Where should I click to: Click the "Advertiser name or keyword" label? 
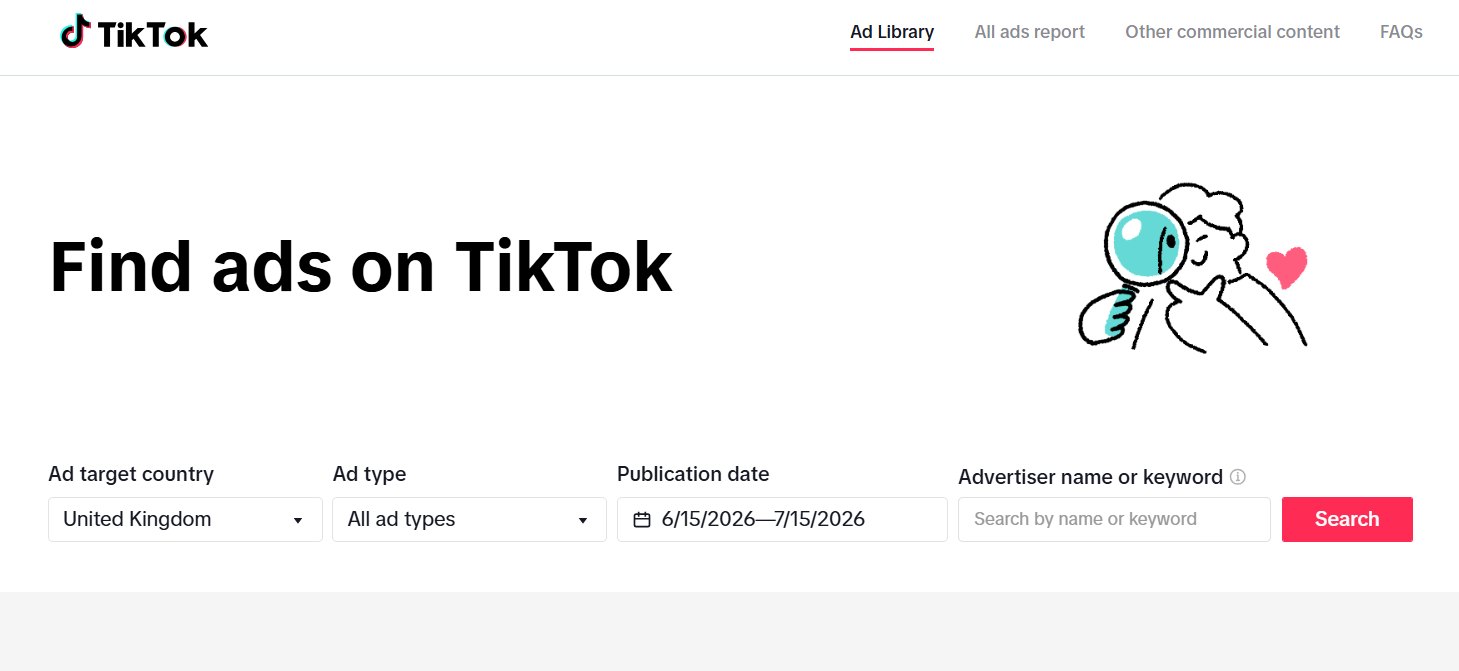point(1090,477)
